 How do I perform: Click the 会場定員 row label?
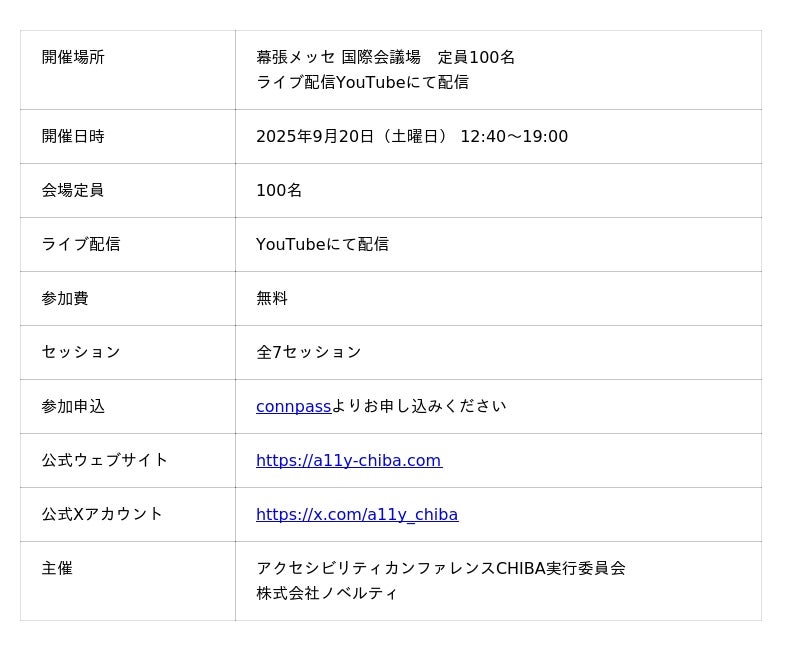[x=73, y=190]
